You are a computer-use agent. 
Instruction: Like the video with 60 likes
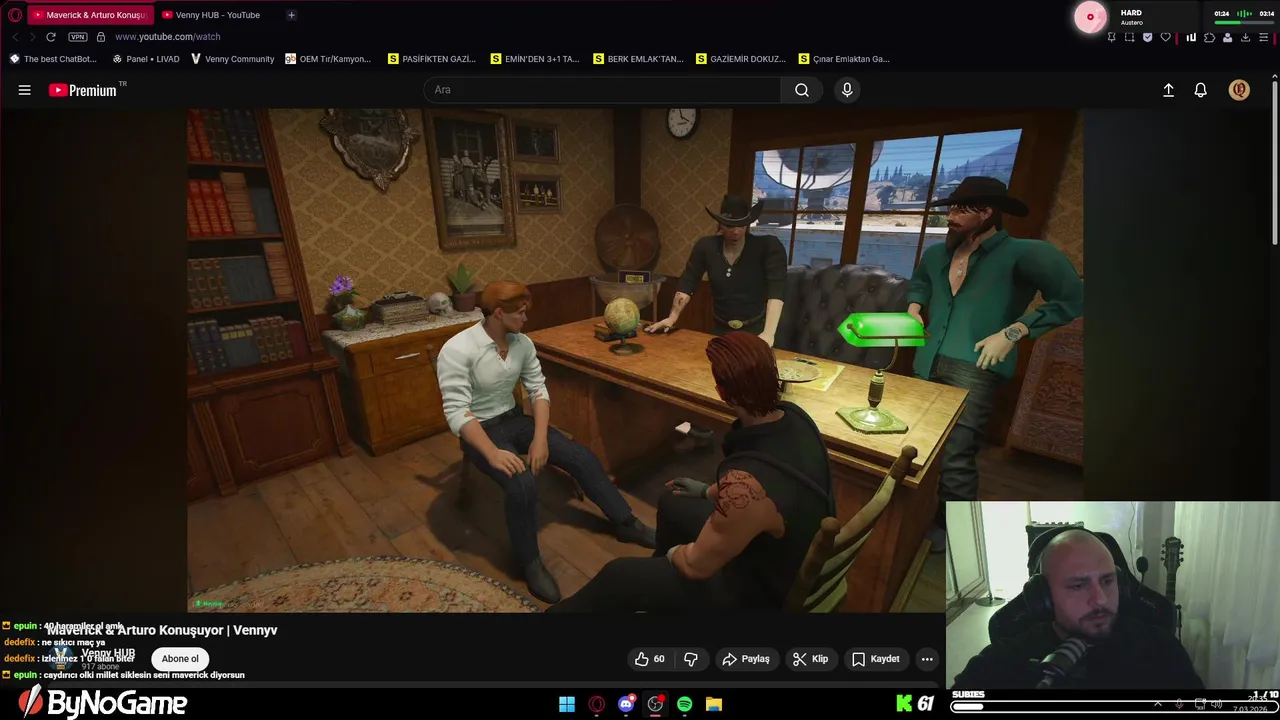pyautogui.click(x=650, y=659)
